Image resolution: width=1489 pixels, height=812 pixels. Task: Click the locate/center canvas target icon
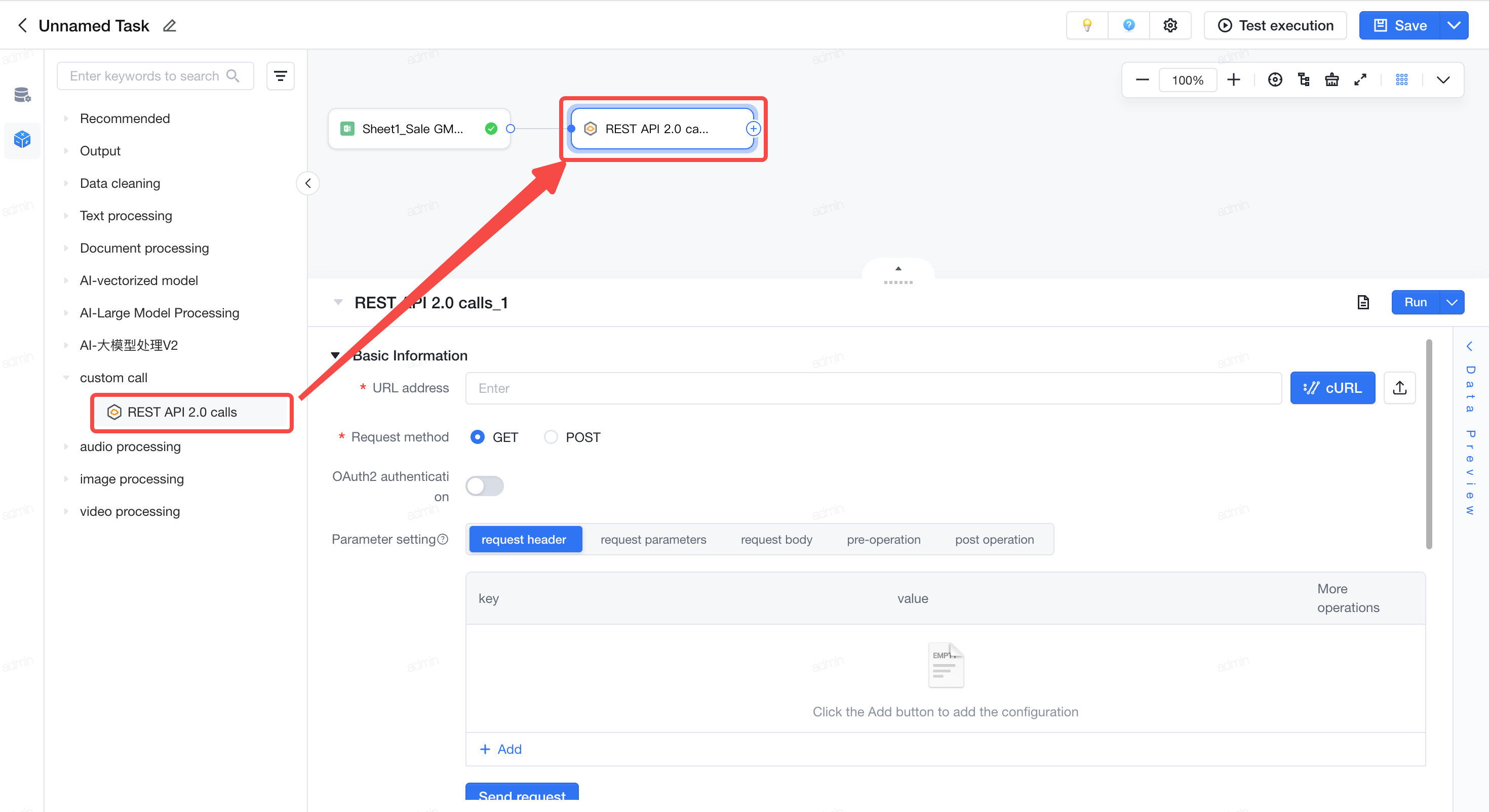(x=1275, y=80)
